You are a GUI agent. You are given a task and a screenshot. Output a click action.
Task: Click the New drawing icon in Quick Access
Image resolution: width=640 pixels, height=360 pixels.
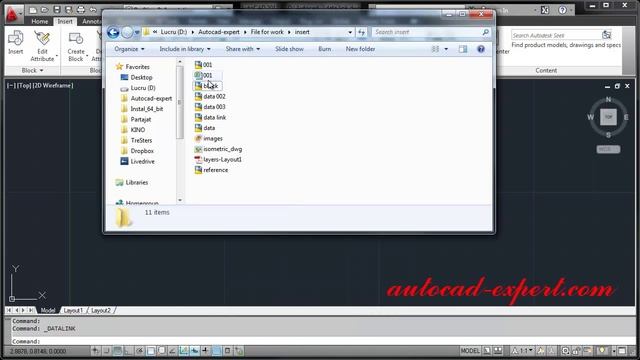click(33, 9)
